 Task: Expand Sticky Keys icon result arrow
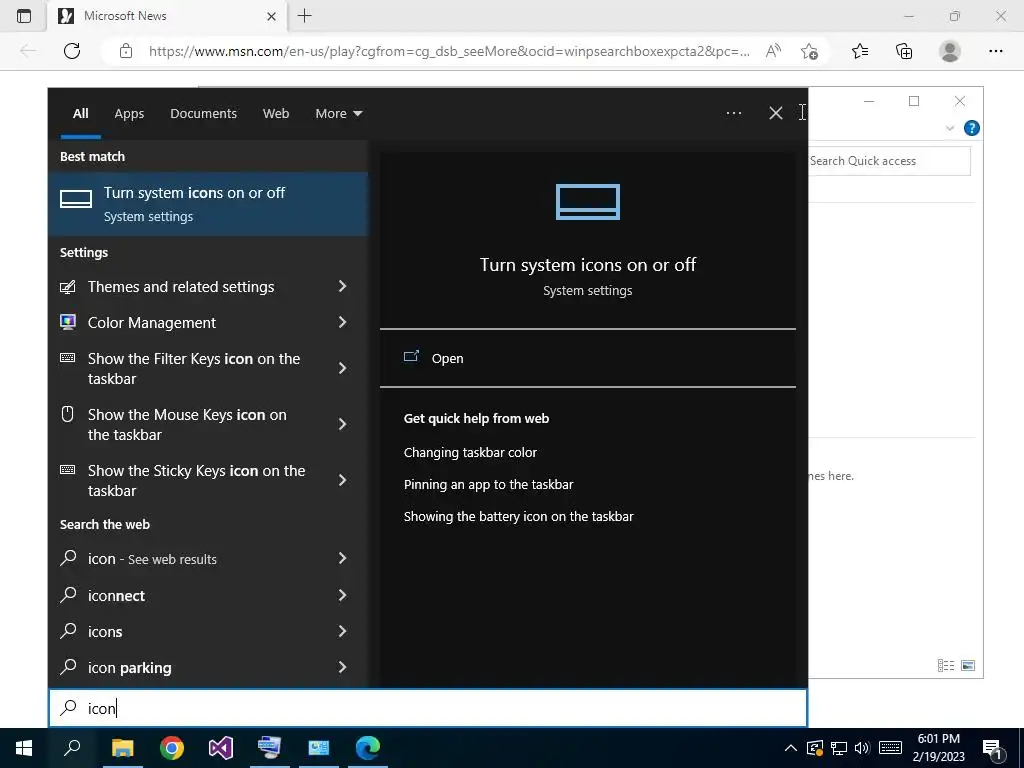342,481
